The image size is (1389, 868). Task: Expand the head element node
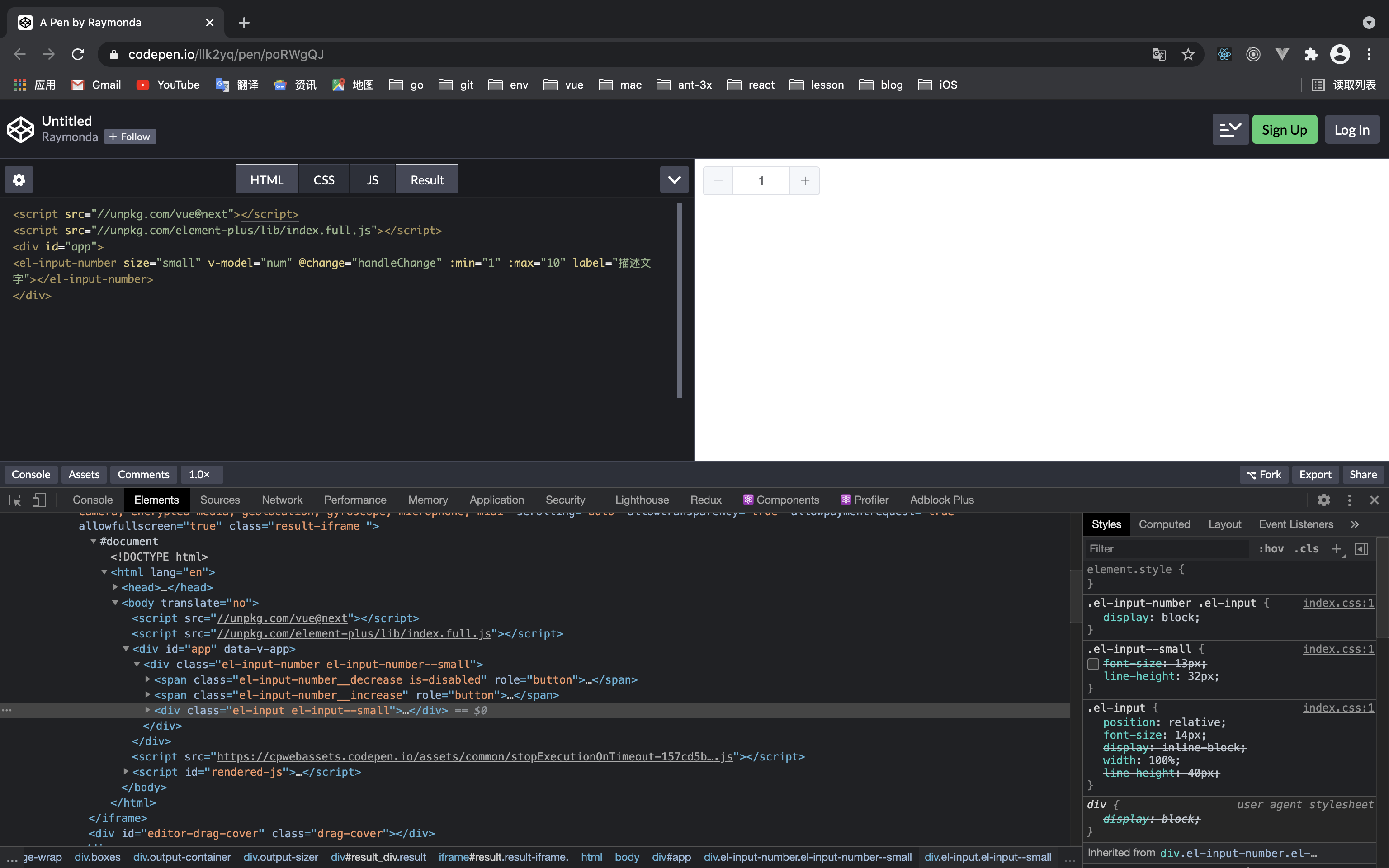[115, 587]
